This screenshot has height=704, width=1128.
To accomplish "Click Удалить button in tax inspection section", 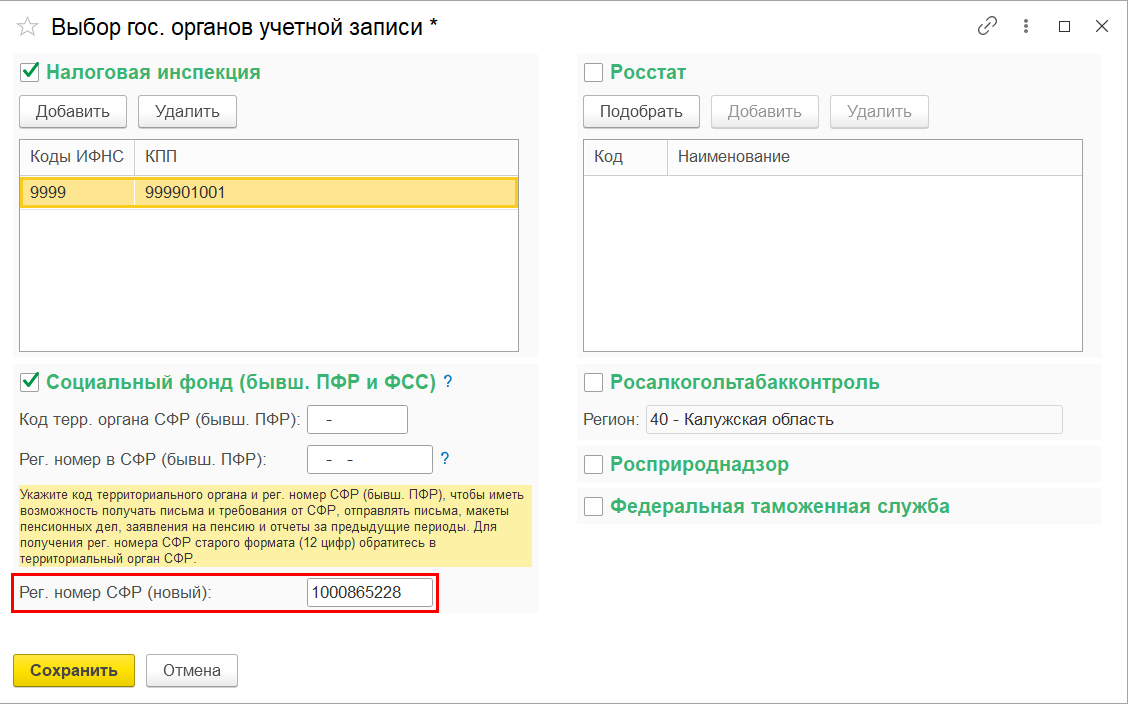I will click(187, 111).
